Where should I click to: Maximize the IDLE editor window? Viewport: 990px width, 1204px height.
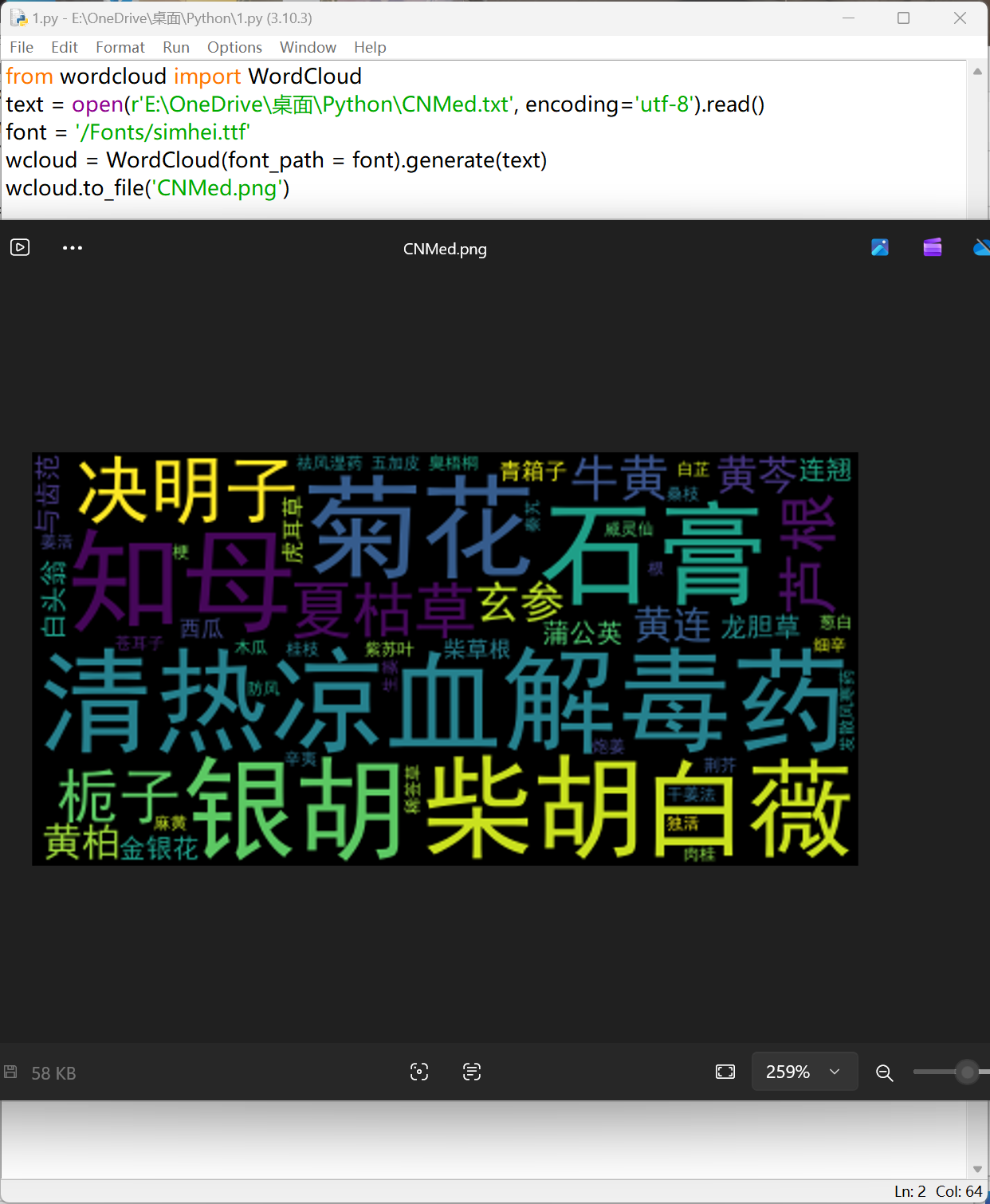[903, 18]
